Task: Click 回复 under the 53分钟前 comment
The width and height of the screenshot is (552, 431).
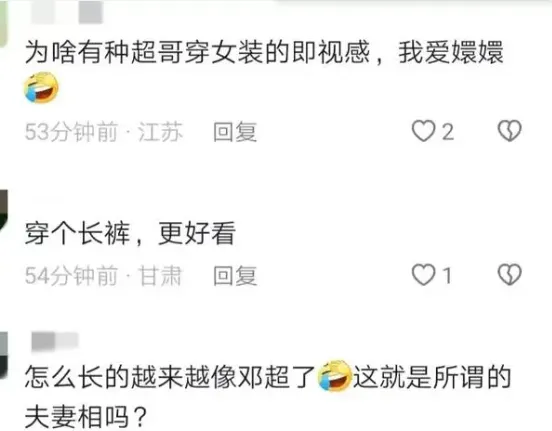Action: [x=235, y=132]
